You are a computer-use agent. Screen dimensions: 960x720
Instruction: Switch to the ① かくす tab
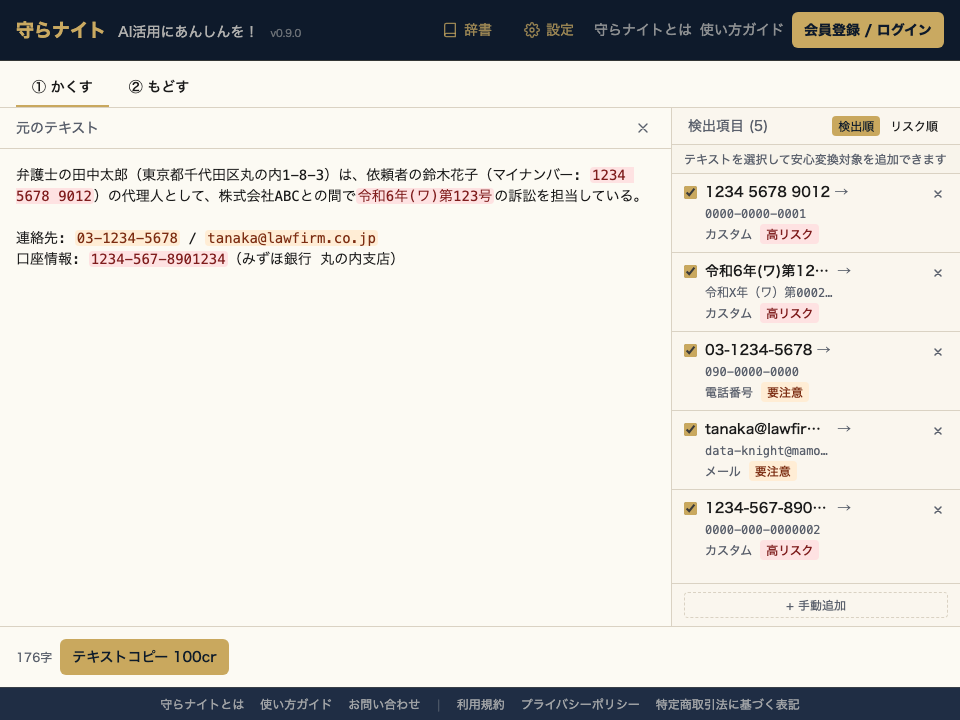pos(62,86)
